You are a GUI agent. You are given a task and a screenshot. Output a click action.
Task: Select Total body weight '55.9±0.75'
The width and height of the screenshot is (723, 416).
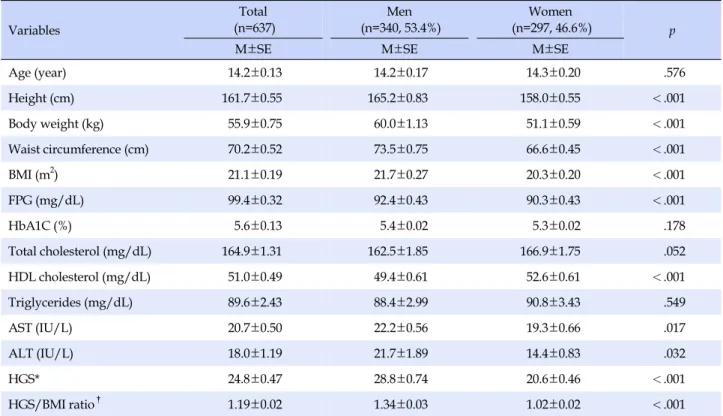pyautogui.click(x=255, y=124)
